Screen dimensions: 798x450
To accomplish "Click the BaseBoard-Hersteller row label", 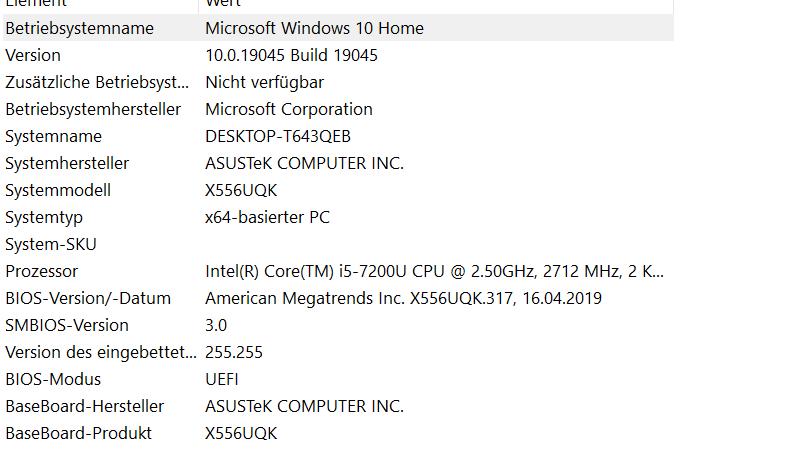I will (x=85, y=406).
